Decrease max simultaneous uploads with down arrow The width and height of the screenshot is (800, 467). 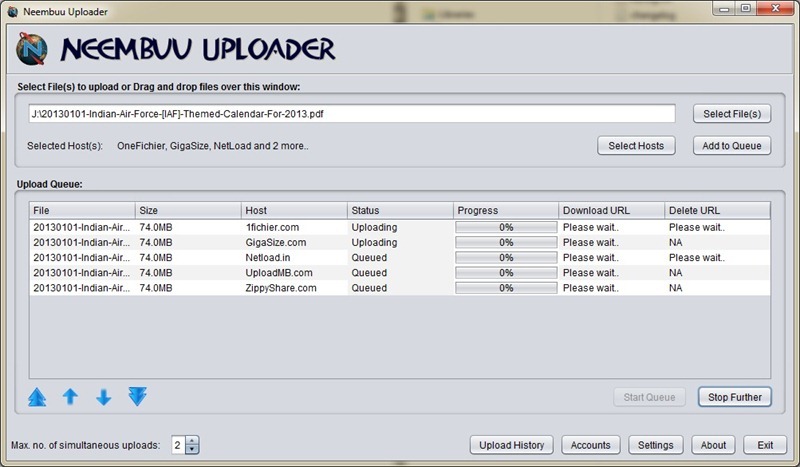192,450
